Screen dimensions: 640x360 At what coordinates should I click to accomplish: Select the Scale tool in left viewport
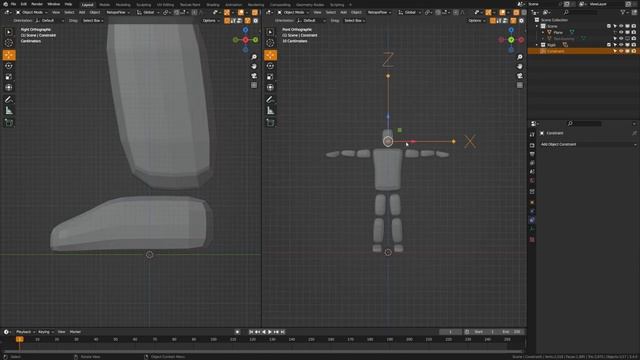(x=9, y=77)
